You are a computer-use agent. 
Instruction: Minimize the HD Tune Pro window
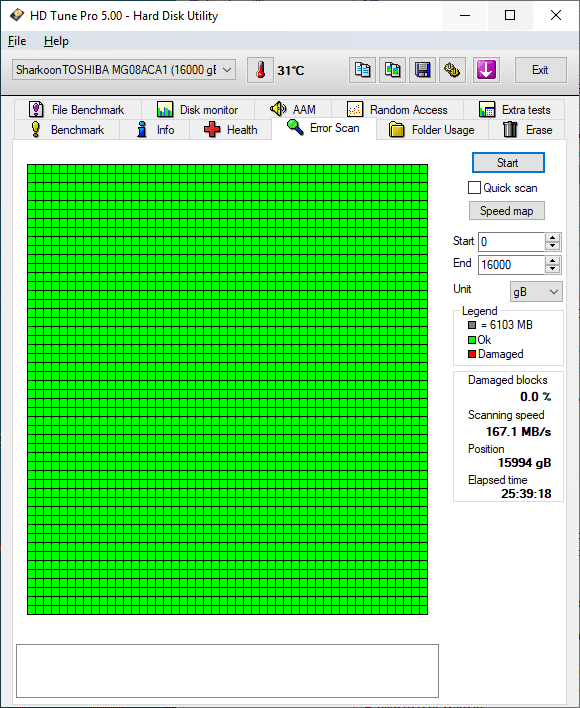pos(465,15)
